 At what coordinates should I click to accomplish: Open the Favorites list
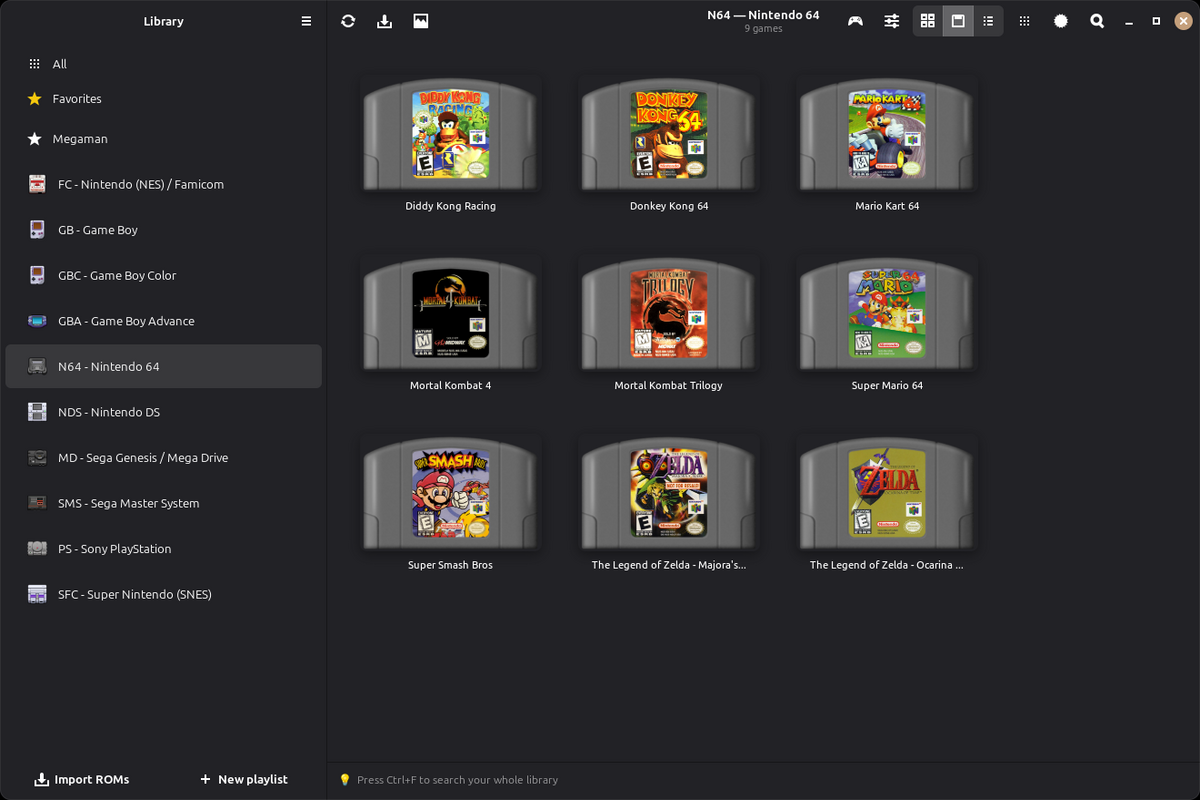coord(164,99)
